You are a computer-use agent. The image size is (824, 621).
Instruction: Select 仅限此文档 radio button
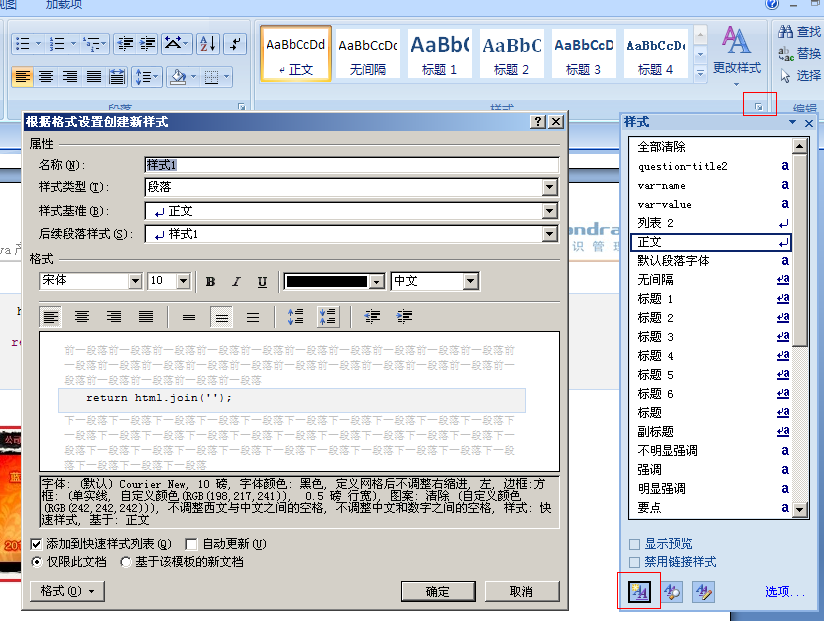37,562
